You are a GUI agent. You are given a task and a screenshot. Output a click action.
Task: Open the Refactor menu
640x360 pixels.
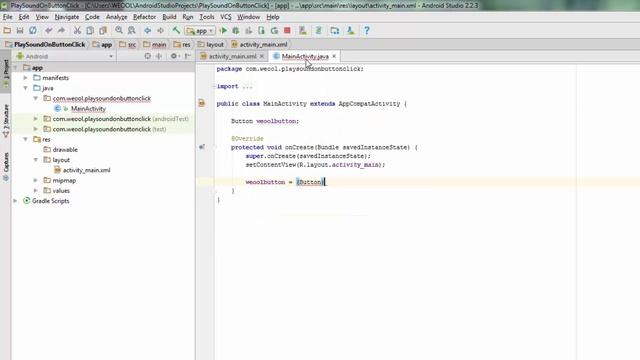[144, 17]
